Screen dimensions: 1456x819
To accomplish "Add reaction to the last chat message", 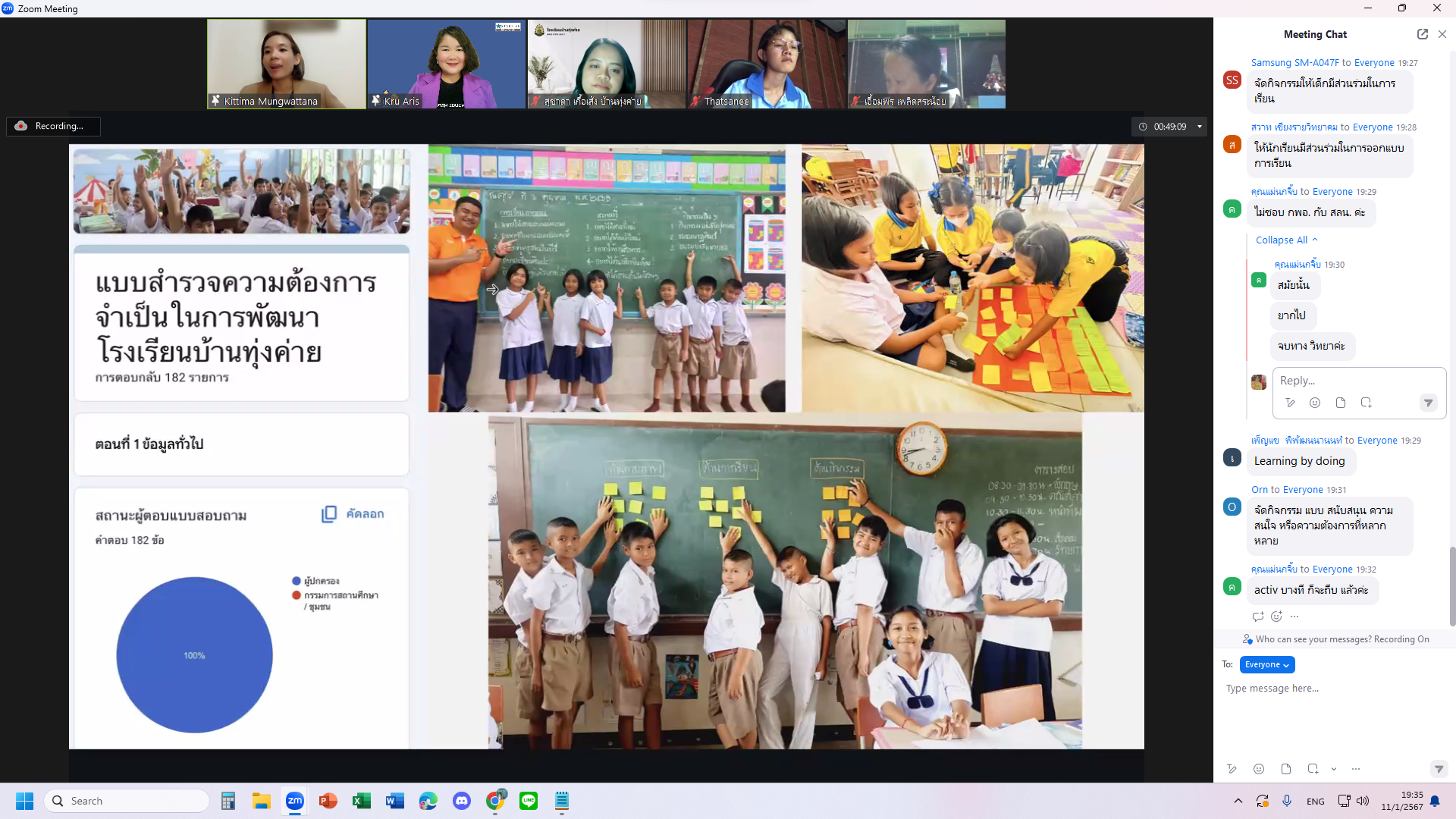I will pos(1276,617).
